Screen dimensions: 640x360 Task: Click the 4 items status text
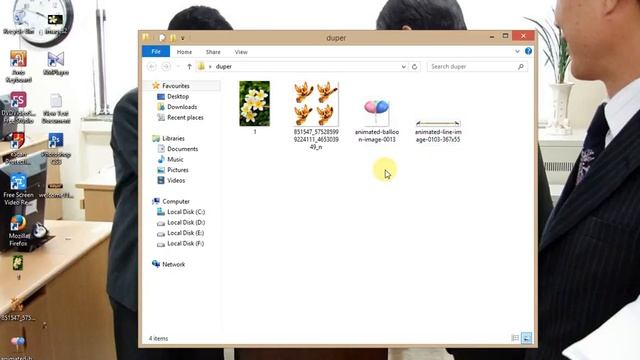158,338
